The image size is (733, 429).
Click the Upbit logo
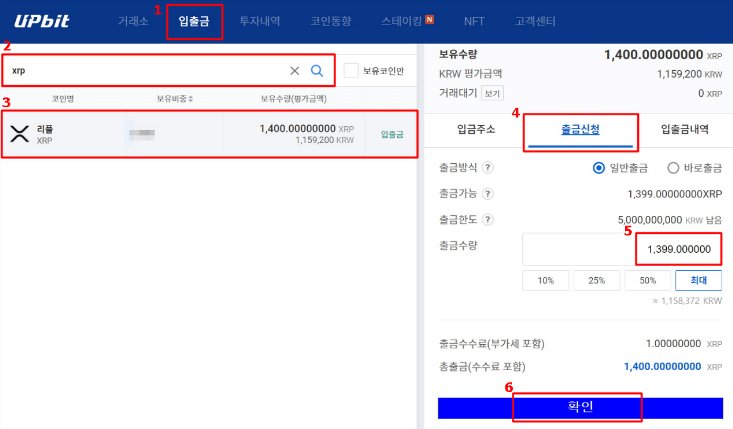42,21
